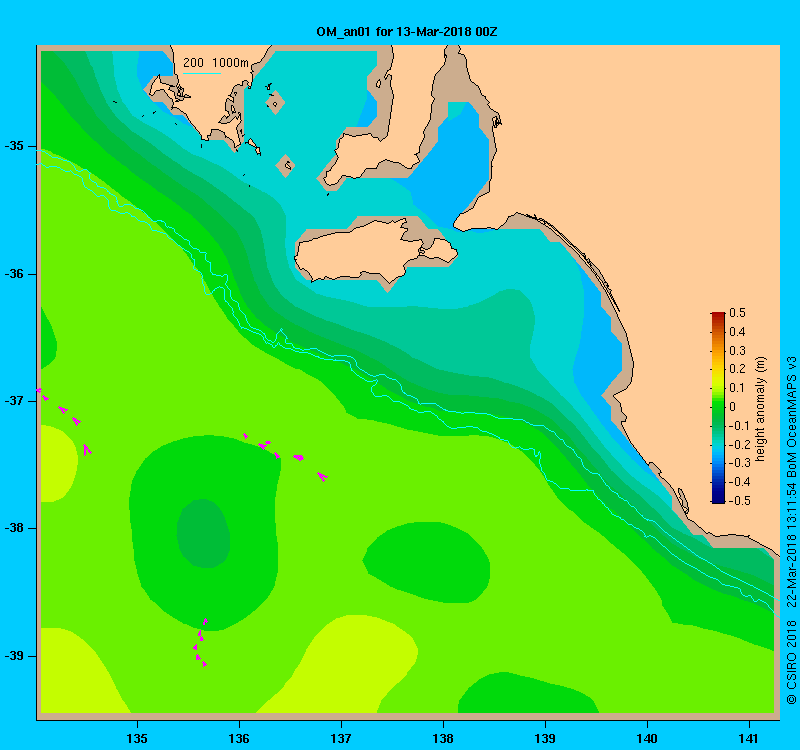Click latitude label '-35'
Image resolution: width=800 pixels, height=750 pixels.
[14, 146]
